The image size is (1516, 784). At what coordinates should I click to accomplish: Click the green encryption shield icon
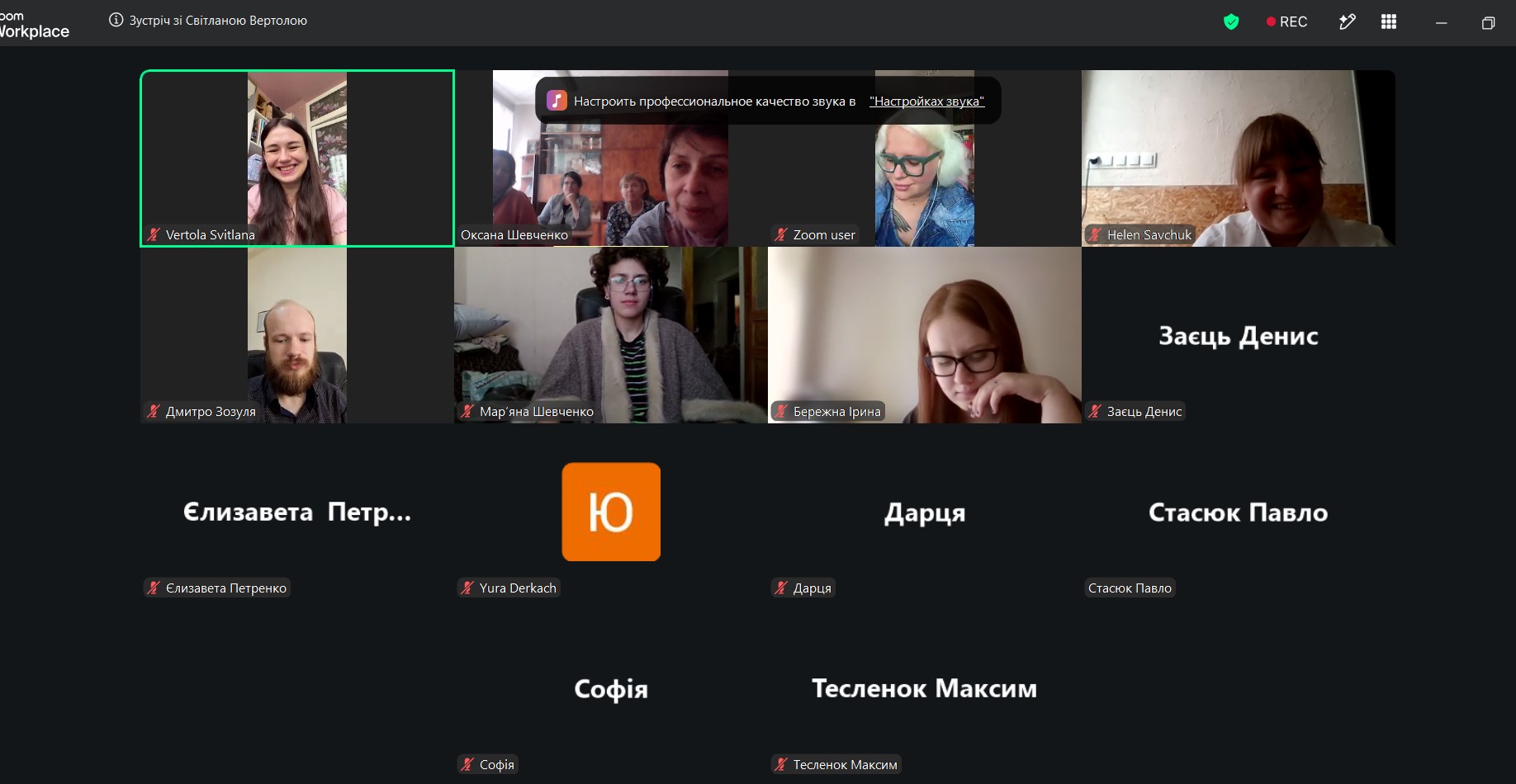tap(1231, 21)
